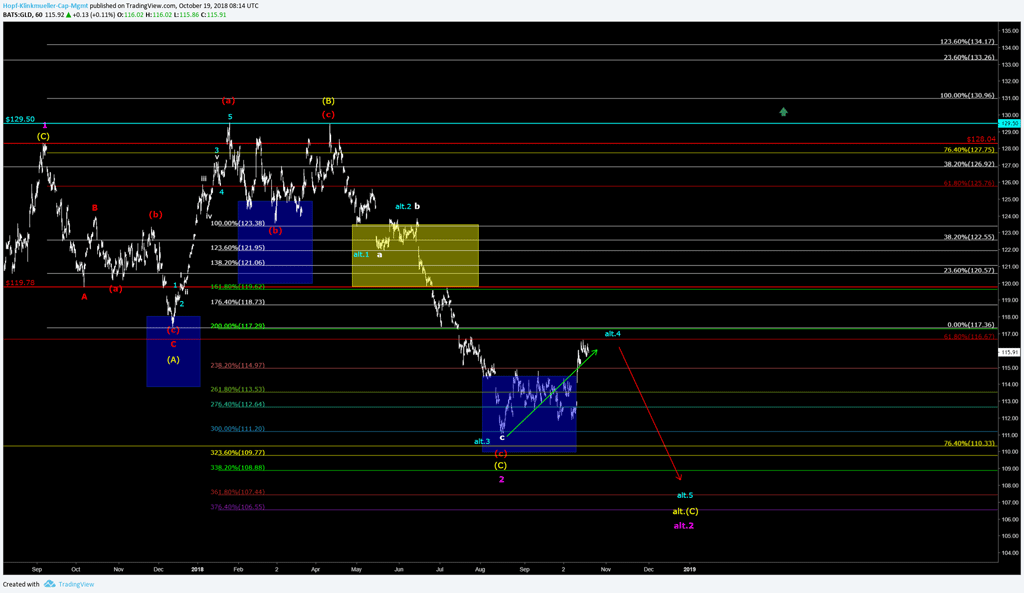The width and height of the screenshot is (1024, 593).
Task: Click the cyan 129.50 price axis tag
Action: (1010, 123)
